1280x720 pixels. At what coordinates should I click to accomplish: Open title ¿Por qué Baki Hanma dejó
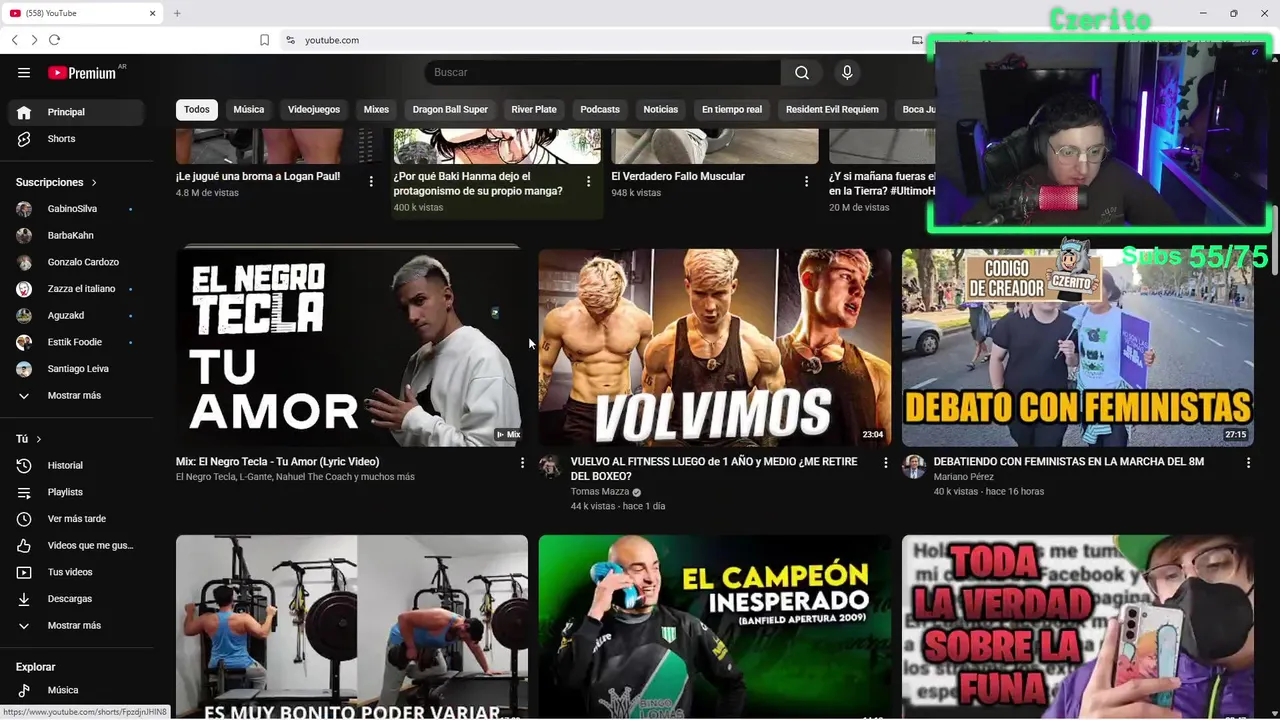pos(478,183)
